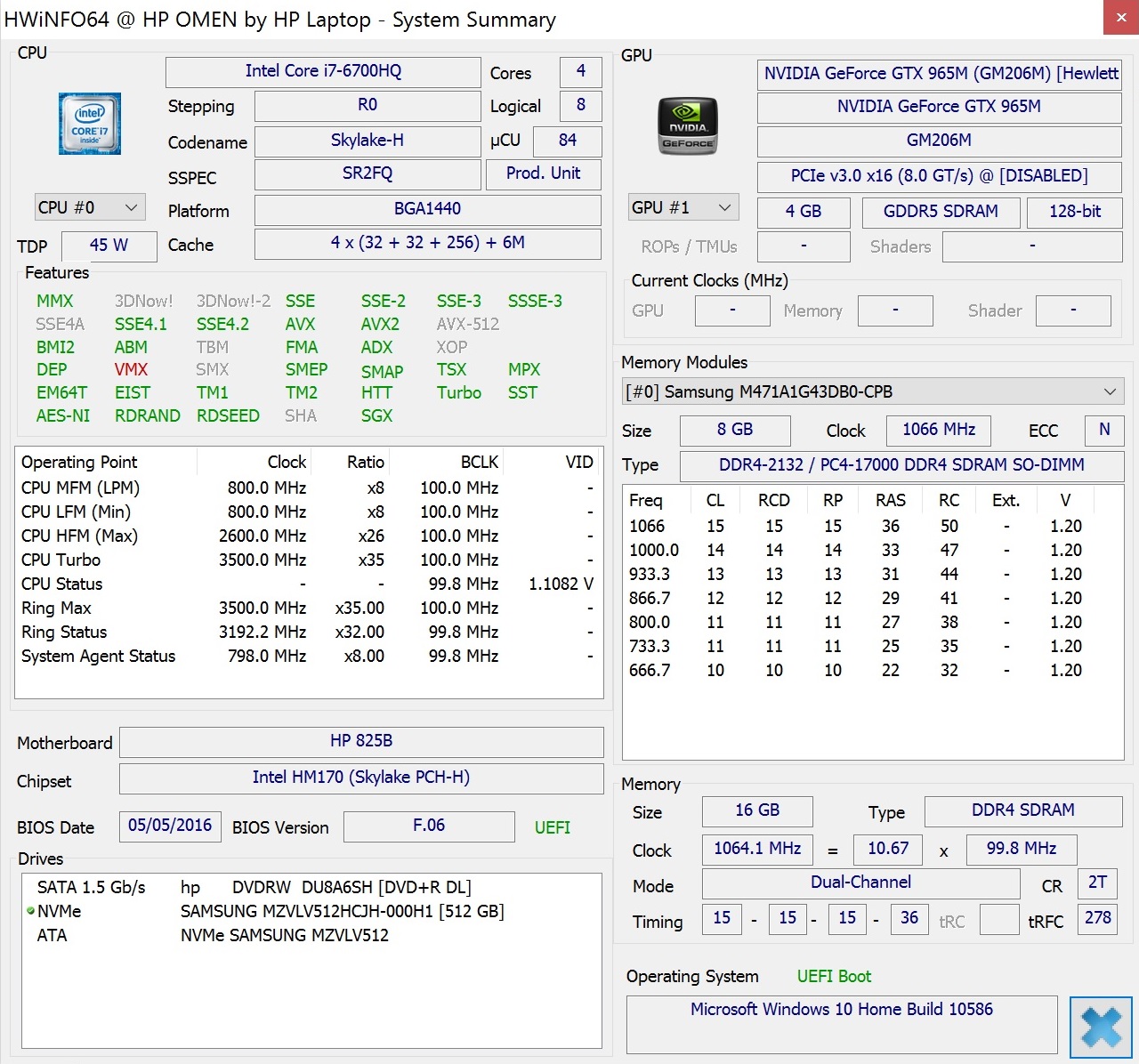Click the greyed AVX-512 feature label

coord(468,324)
